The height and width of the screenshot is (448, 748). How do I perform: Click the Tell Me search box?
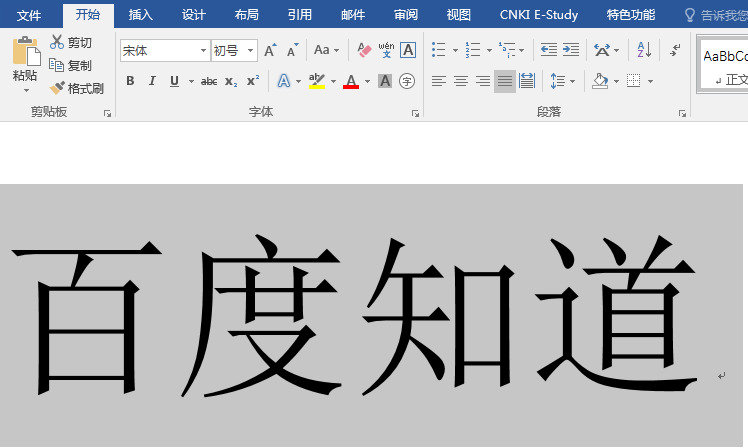point(716,15)
